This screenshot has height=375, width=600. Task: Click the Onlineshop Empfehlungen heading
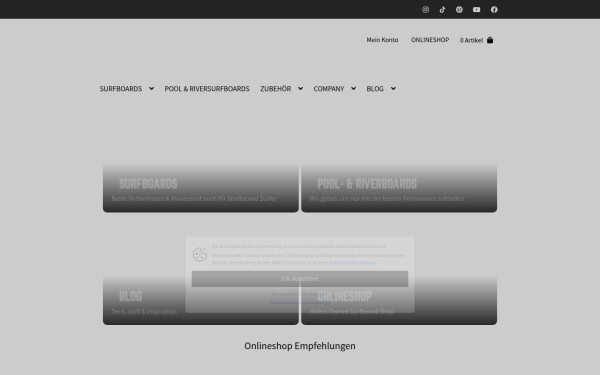(x=300, y=346)
